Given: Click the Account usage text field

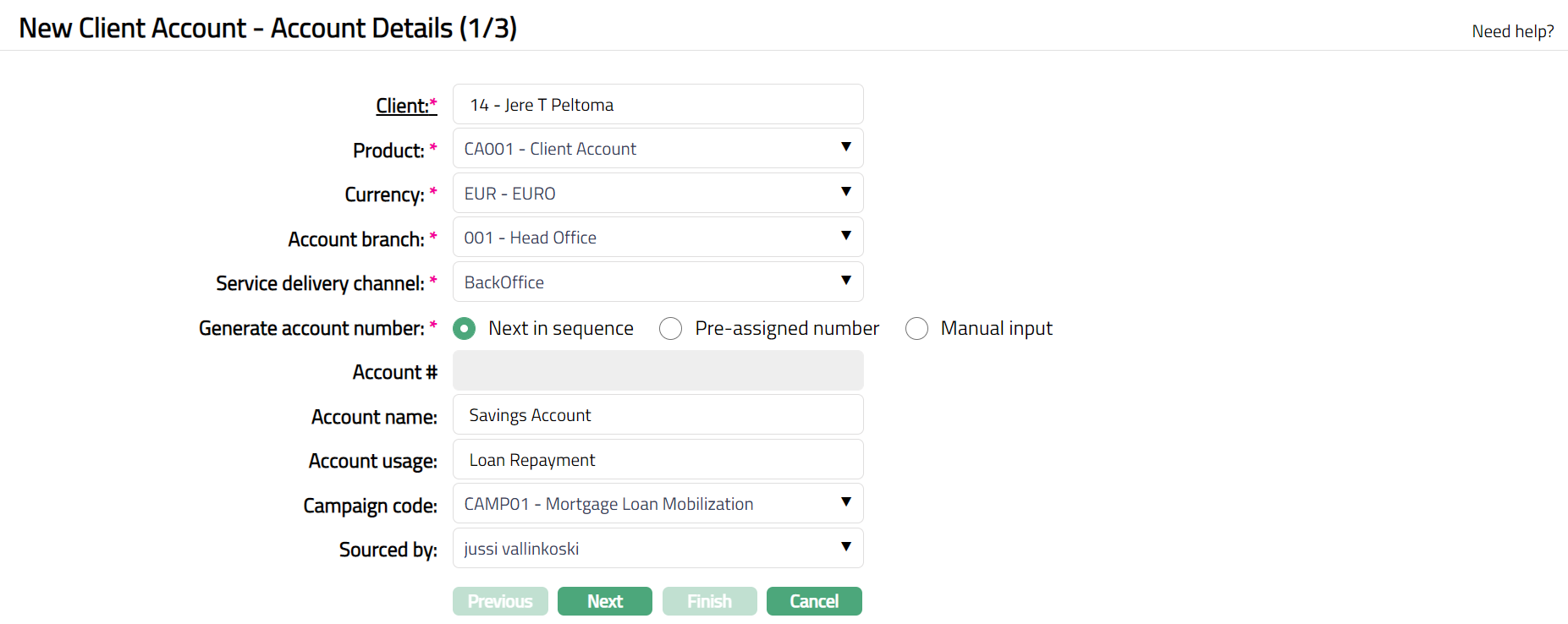Looking at the screenshot, I should pyautogui.click(x=657, y=460).
